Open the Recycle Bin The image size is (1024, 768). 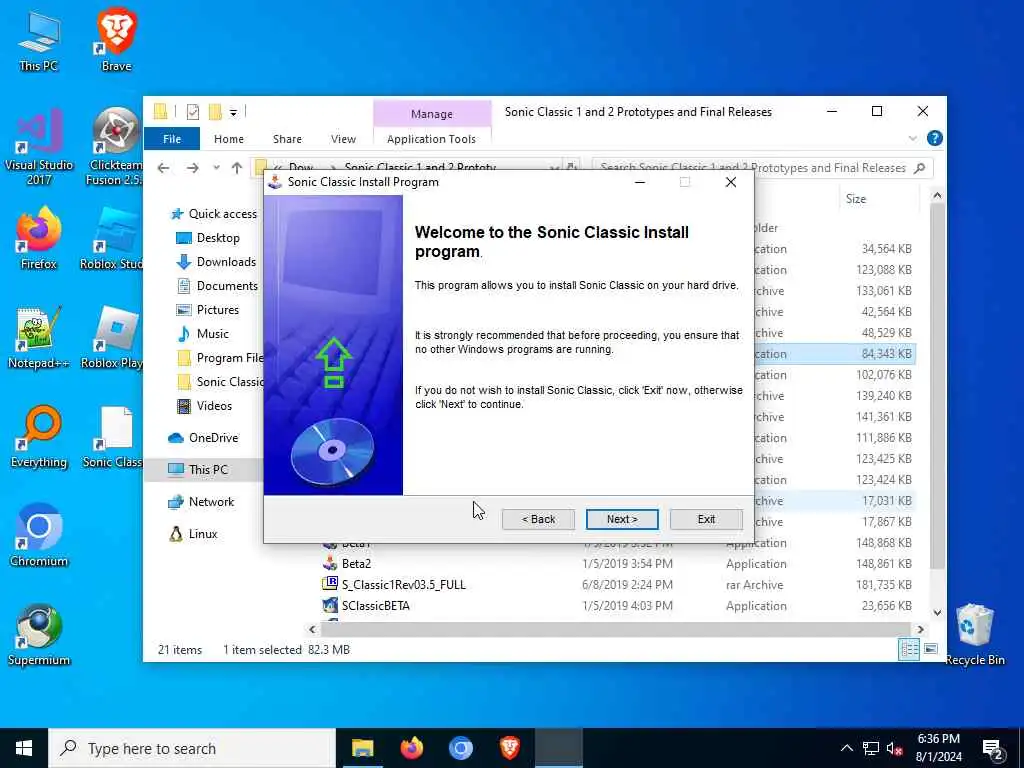point(974,635)
